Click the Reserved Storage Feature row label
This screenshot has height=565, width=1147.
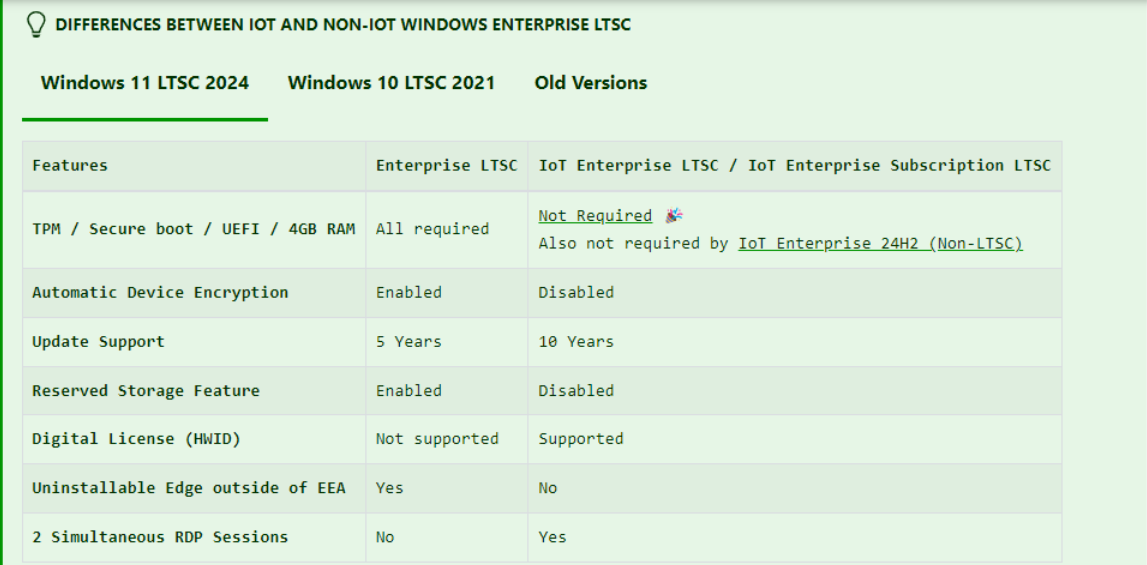[x=146, y=390]
